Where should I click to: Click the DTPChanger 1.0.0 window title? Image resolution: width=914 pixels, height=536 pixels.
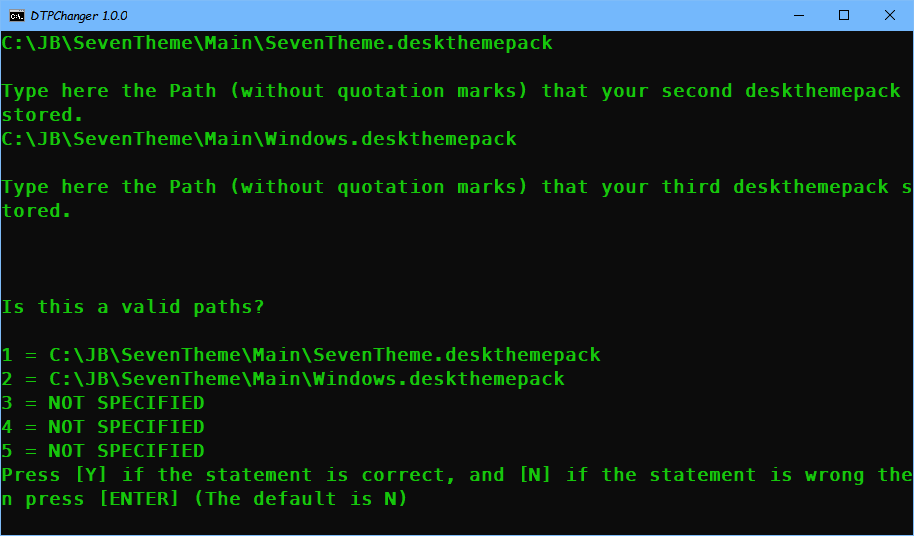tap(79, 16)
